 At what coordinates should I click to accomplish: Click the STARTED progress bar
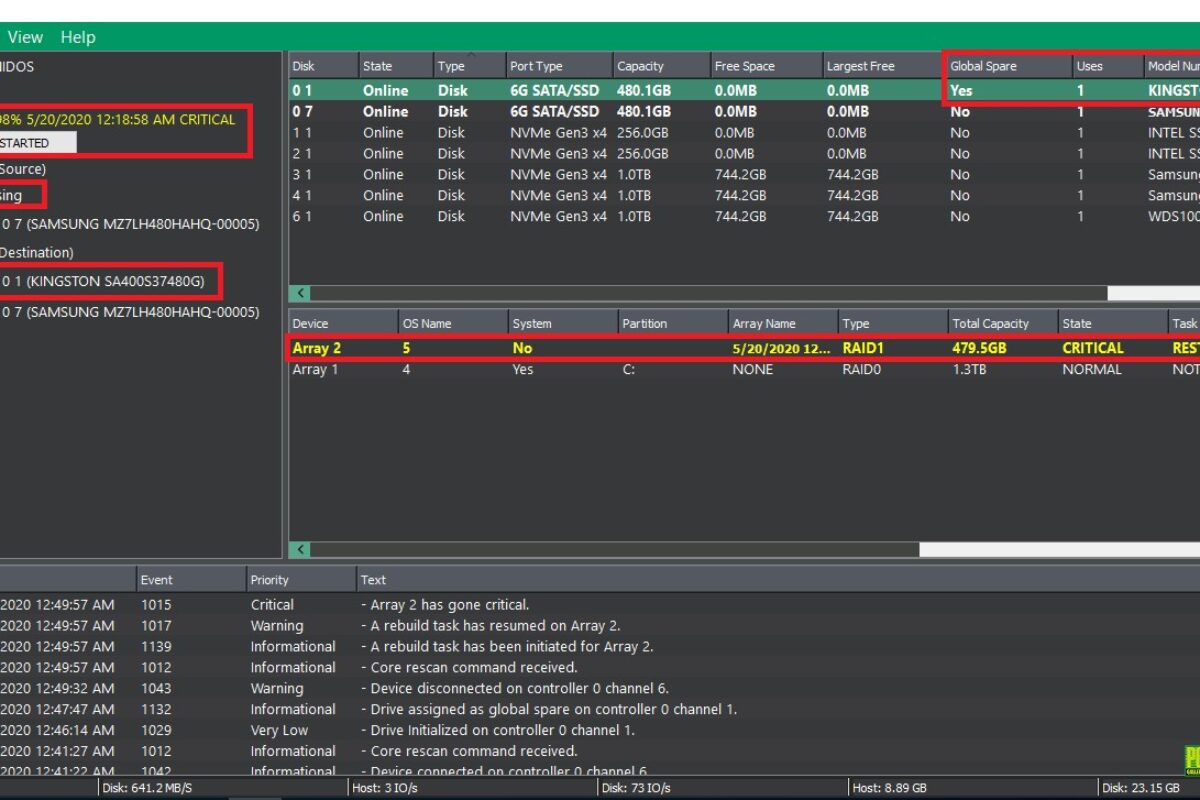tap(38, 143)
